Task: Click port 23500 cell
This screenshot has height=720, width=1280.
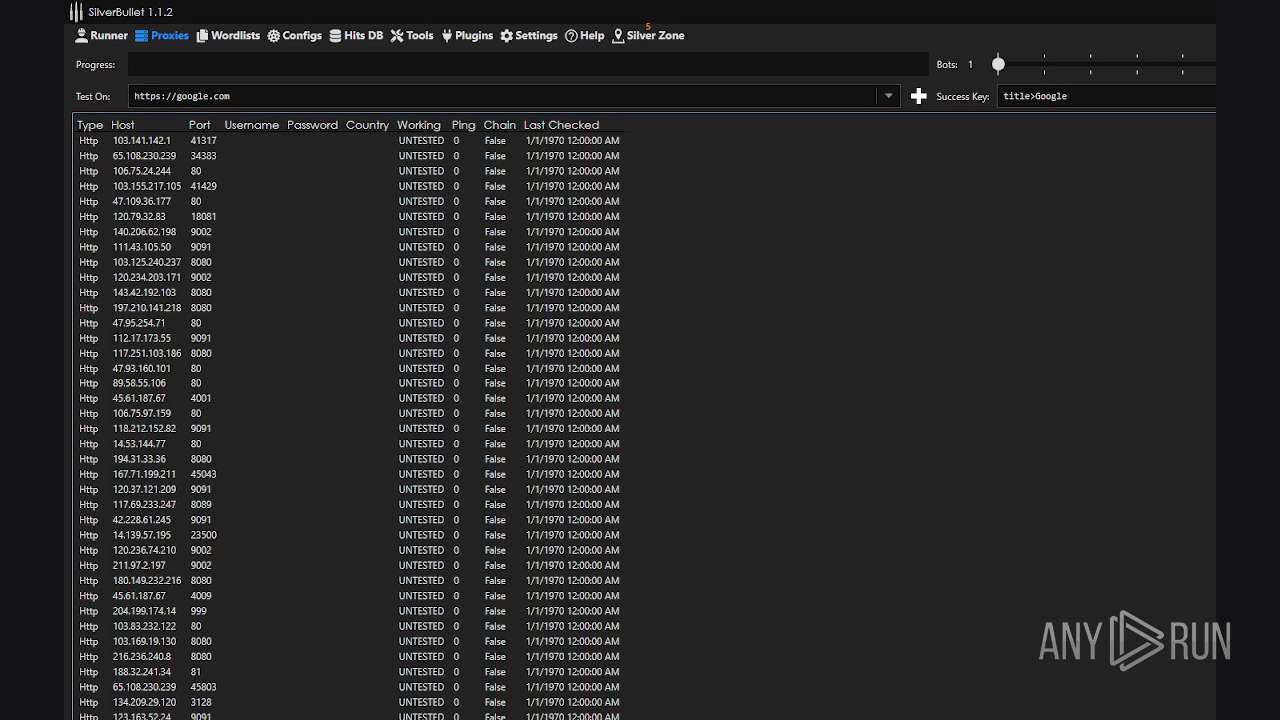Action: (203, 535)
